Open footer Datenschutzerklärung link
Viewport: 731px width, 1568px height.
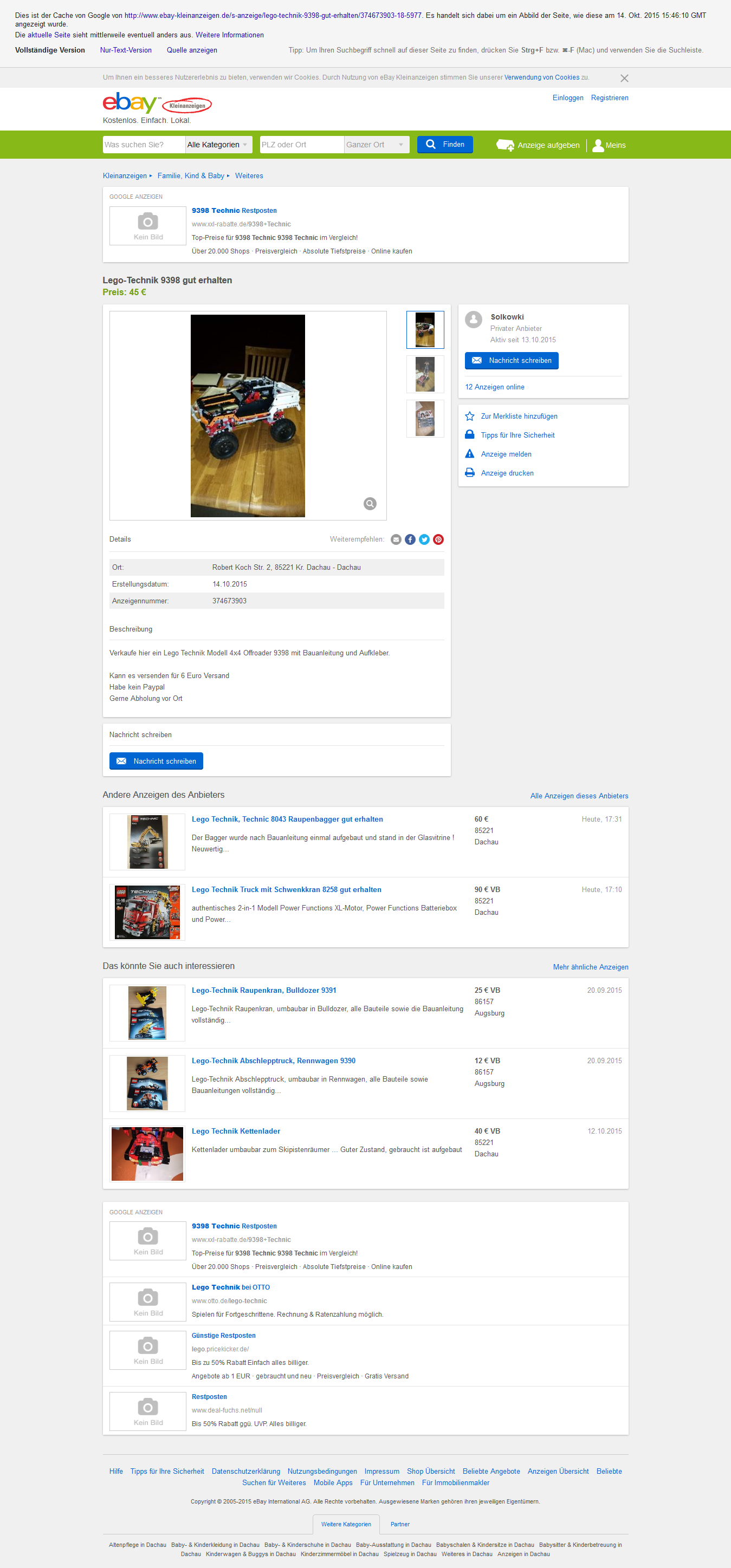pyautogui.click(x=246, y=1471)
